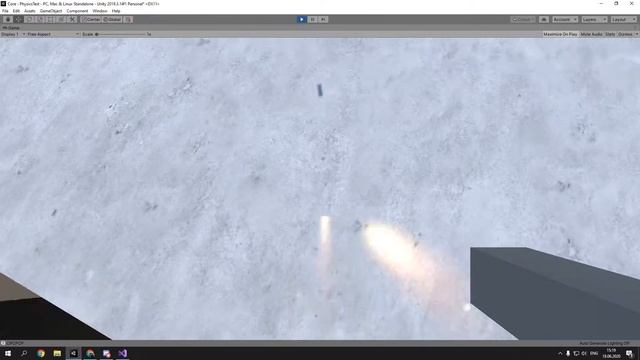Open the Collab menu
Image resolution: width=640 pixels, height=360 pixels.
click(523, 19)
